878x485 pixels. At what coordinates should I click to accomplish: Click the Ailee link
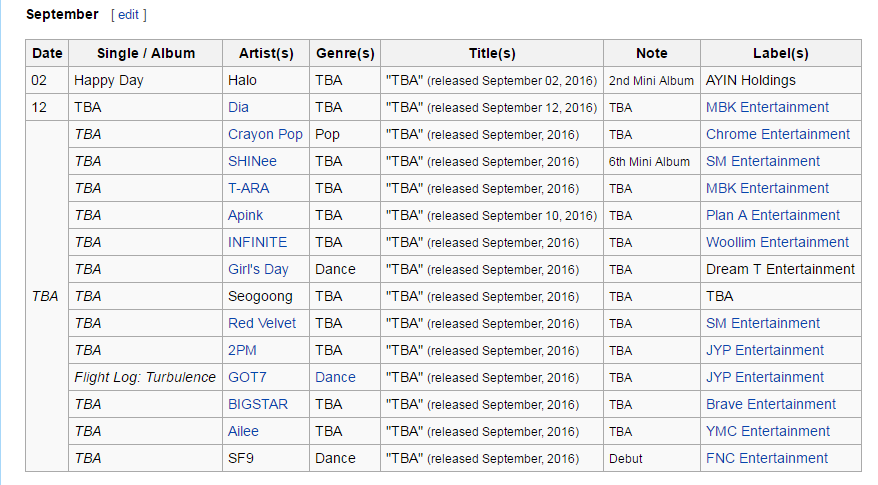243,431
